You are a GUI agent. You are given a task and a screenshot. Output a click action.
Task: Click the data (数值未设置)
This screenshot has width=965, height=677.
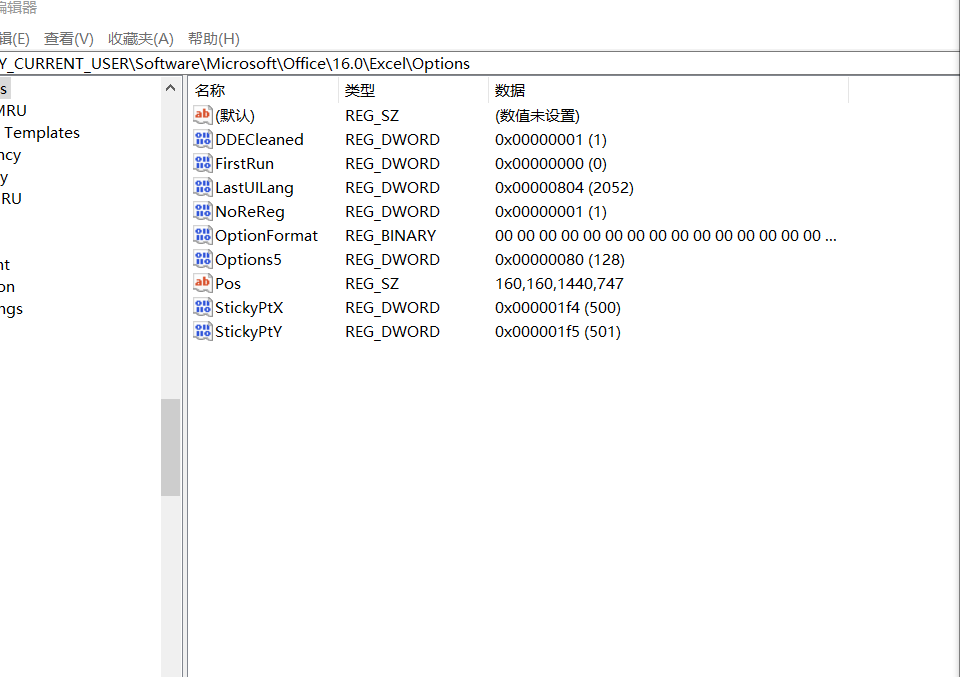click(x=537, y=116)
